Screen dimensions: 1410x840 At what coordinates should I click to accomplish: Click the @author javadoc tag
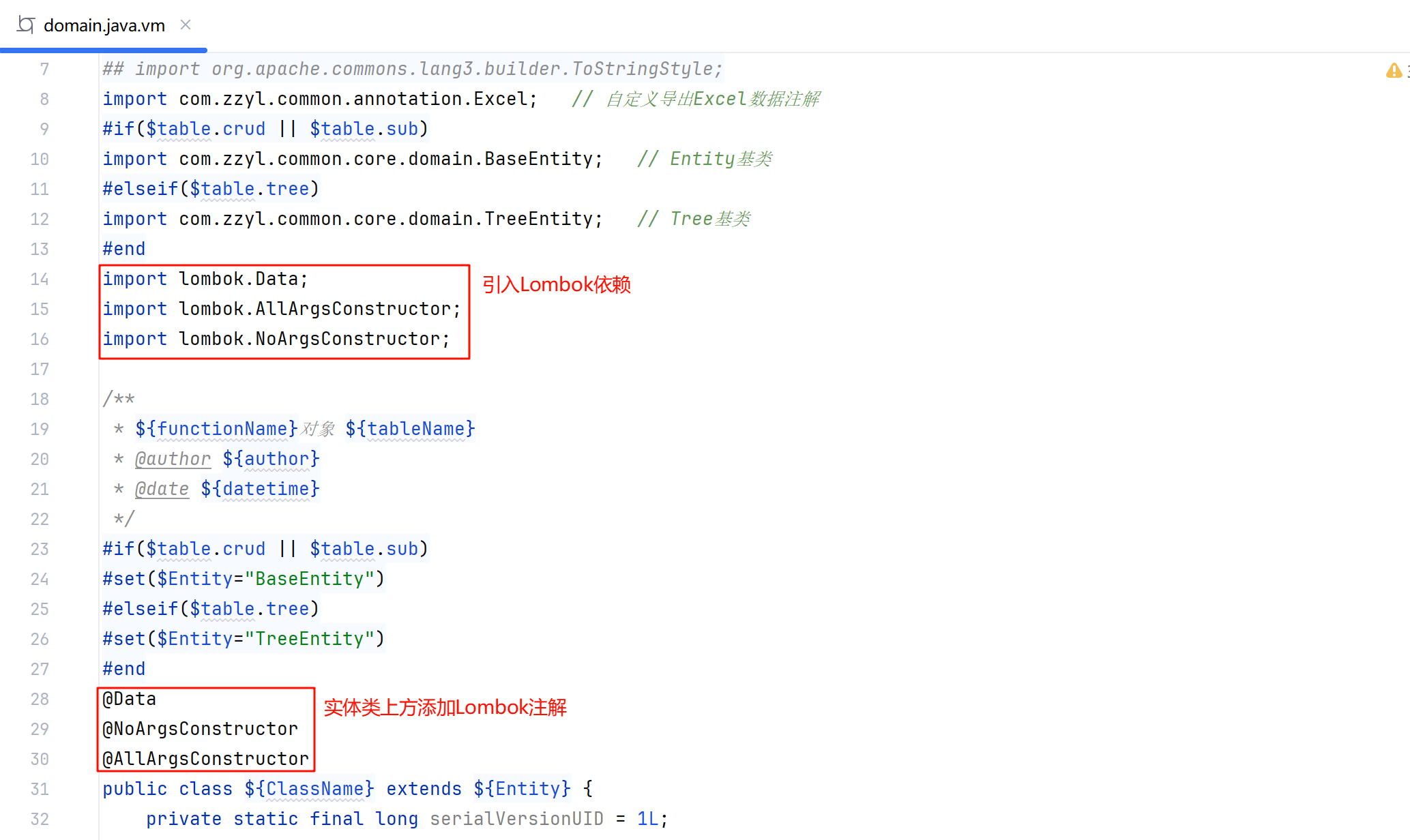pyautogui.click(x=173, y=459)
